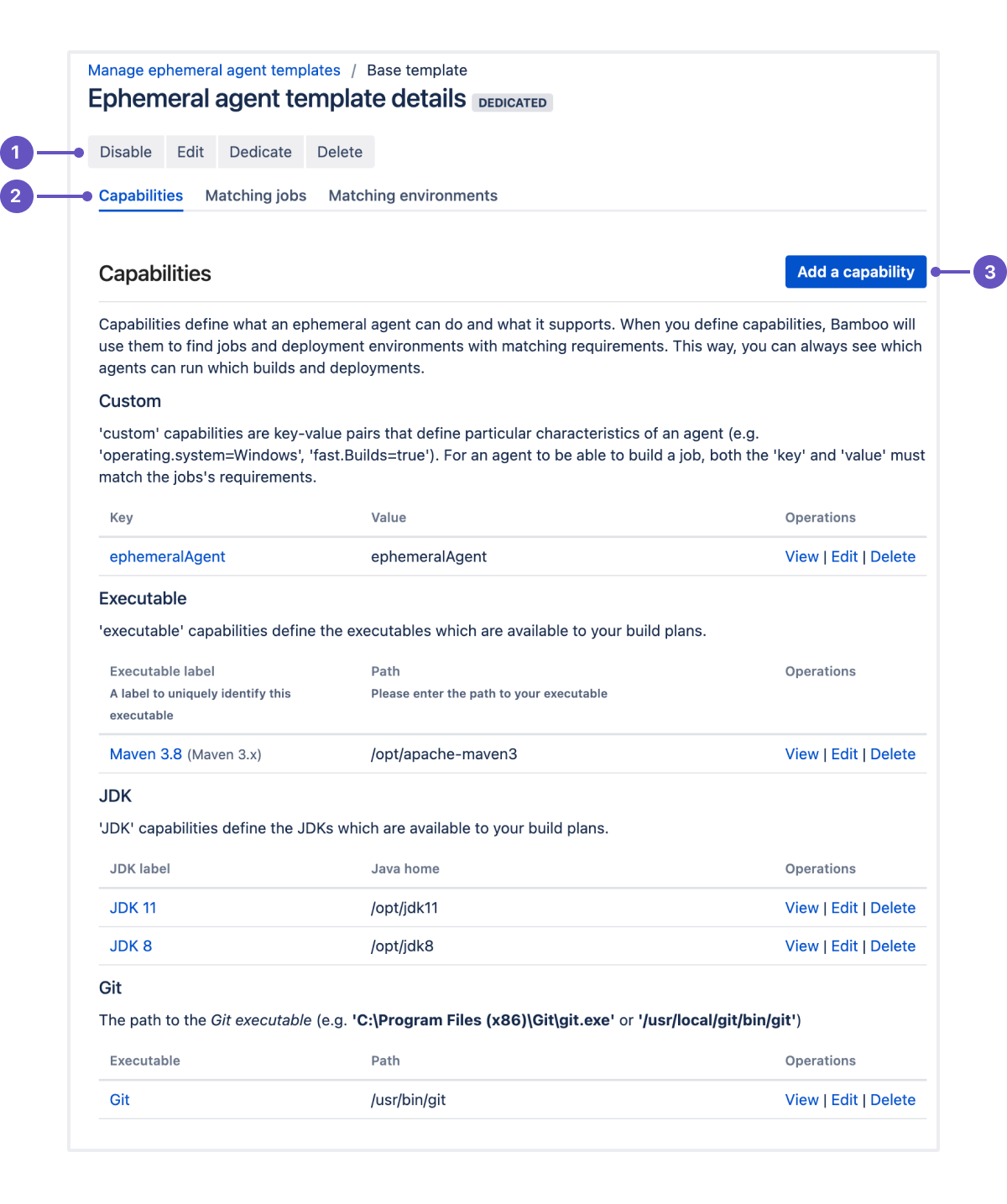Open the Maven 3.8 executable link

coord(146,754)
